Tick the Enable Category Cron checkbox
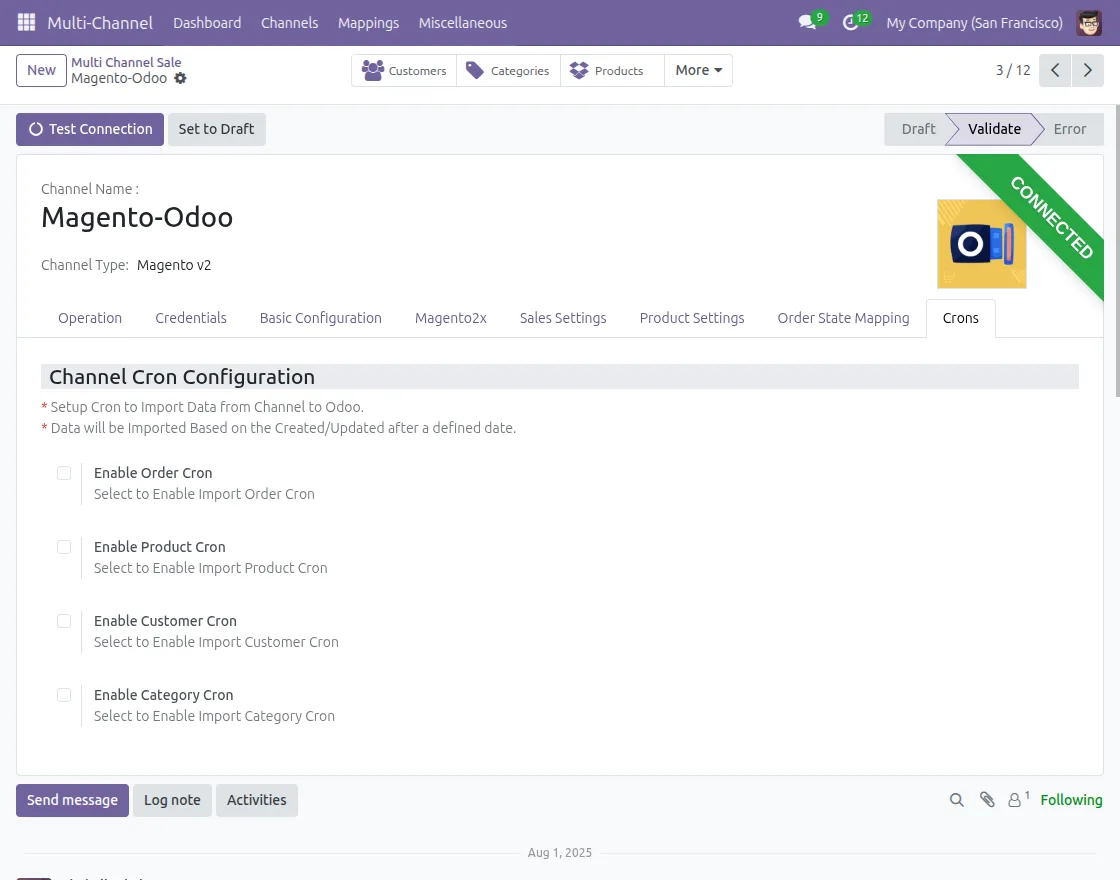 (64, 695)
